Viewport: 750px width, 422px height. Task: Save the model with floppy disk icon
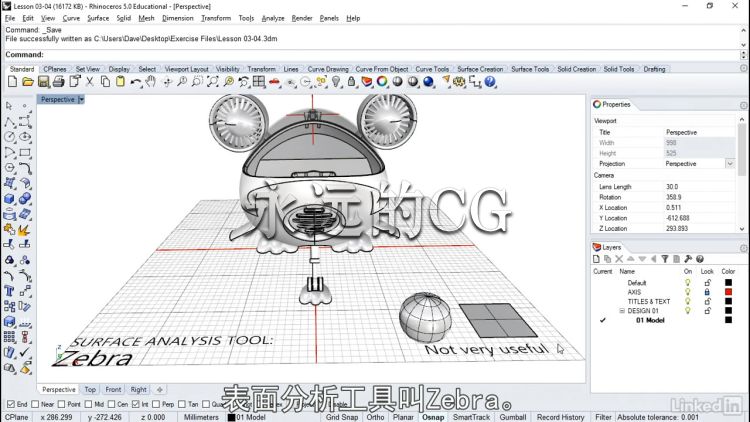coord(44,82)
